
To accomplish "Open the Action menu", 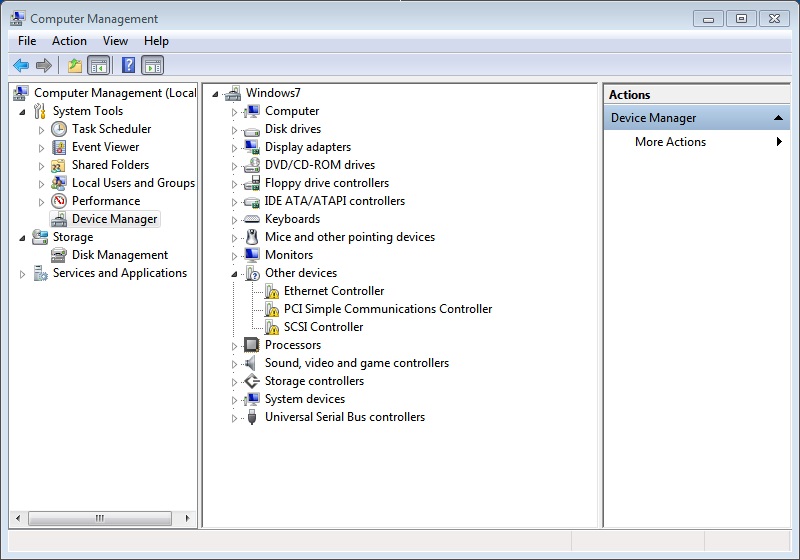I will [x=69, y=41].
